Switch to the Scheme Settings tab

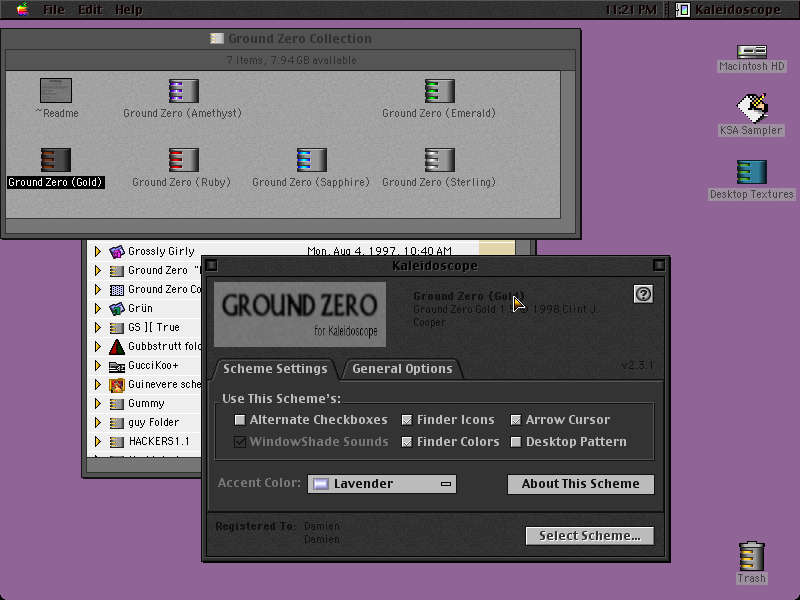tap(276, 369)
